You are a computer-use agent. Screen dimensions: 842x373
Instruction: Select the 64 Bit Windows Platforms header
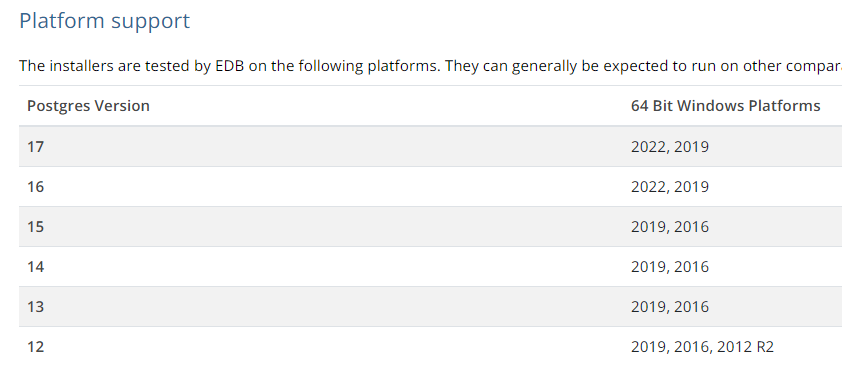[725, 106]
